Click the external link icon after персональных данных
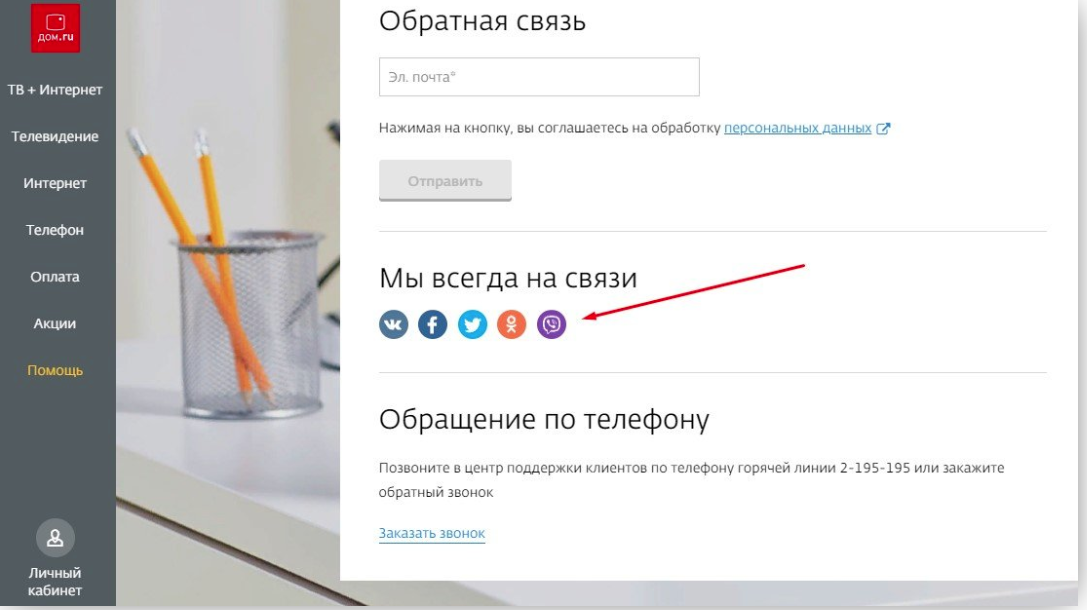The image size is (1087, 610). (x=883, y=128)
